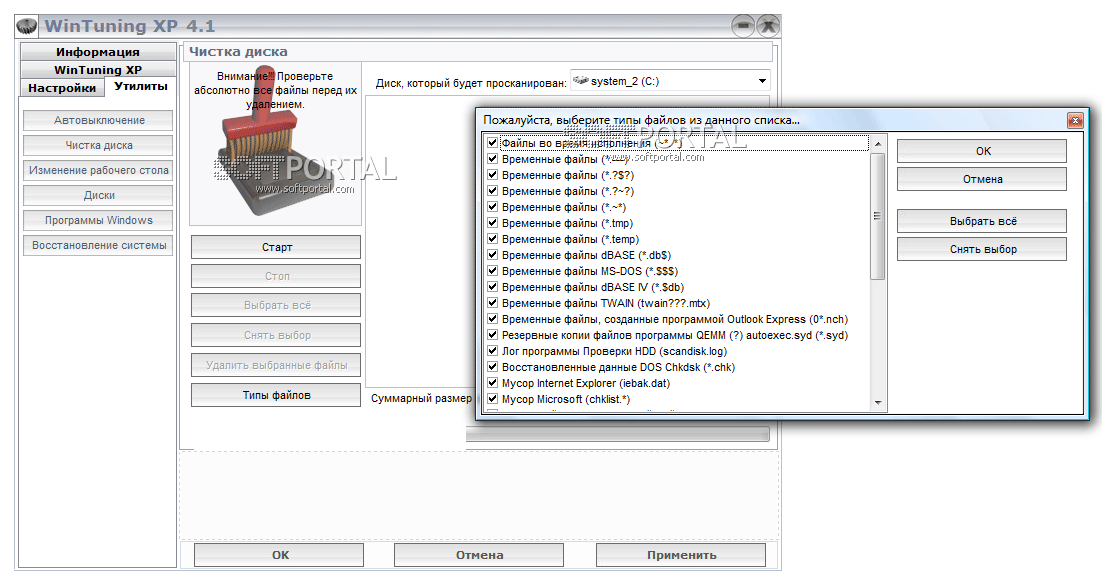Click the file types list scrollbar thumb
This screenshot has height=582, width=1102.
click(878, 216)
